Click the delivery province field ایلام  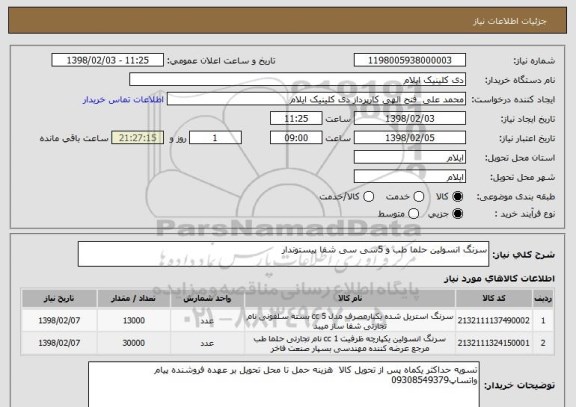click(x=410, y=157)
